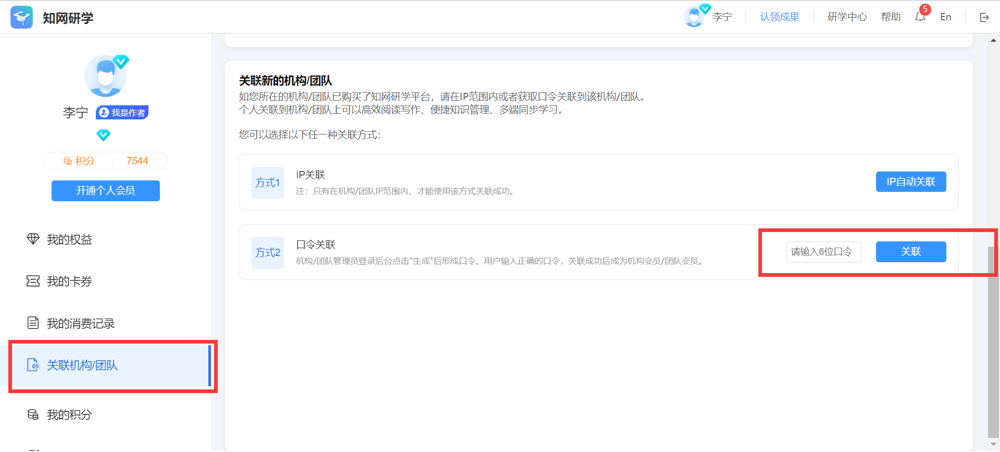This screenshot has width=1000, height=452.
Task: Click the 口令关联 title text
Action: pyautogui.click(x=316, y=245)
